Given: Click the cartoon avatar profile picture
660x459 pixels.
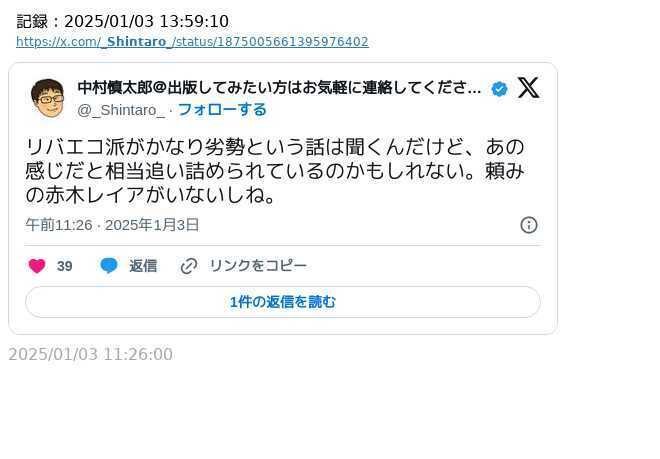Looking at the screenshot, I should click(x=48, y=98).
